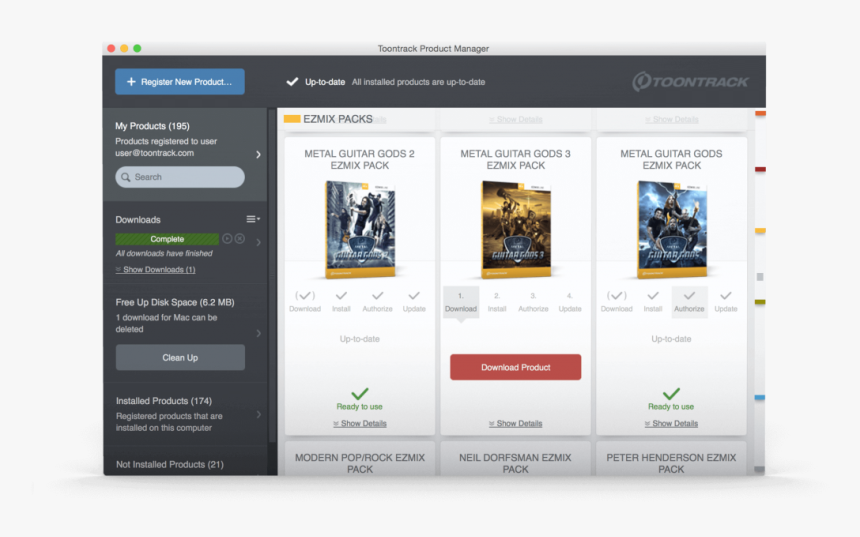This screenshot has height=537, width=860.
Task: Click the cancel download X icon
Action: (x=240, y=239)
